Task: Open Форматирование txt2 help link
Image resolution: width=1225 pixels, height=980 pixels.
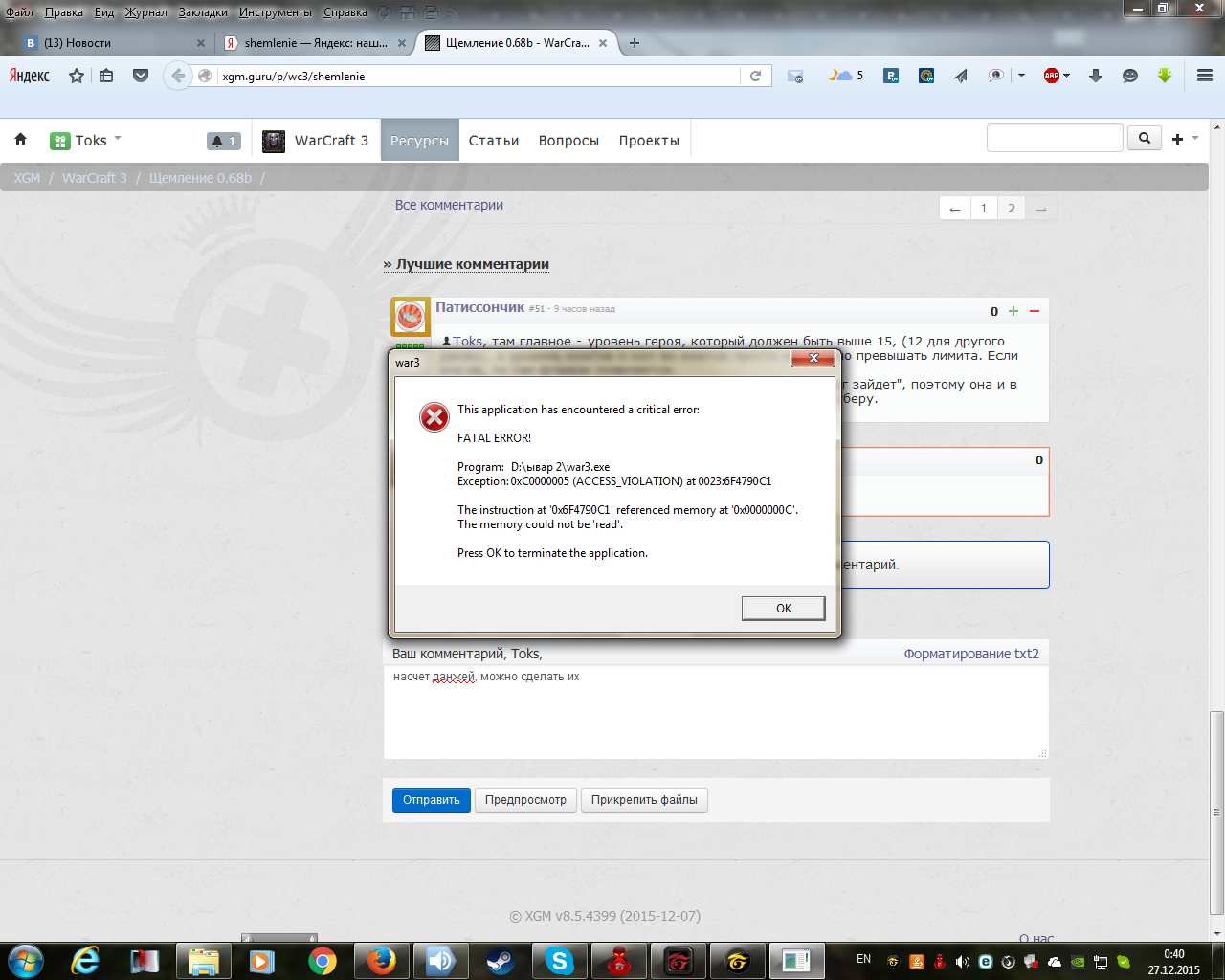Action: click(971, 654)
